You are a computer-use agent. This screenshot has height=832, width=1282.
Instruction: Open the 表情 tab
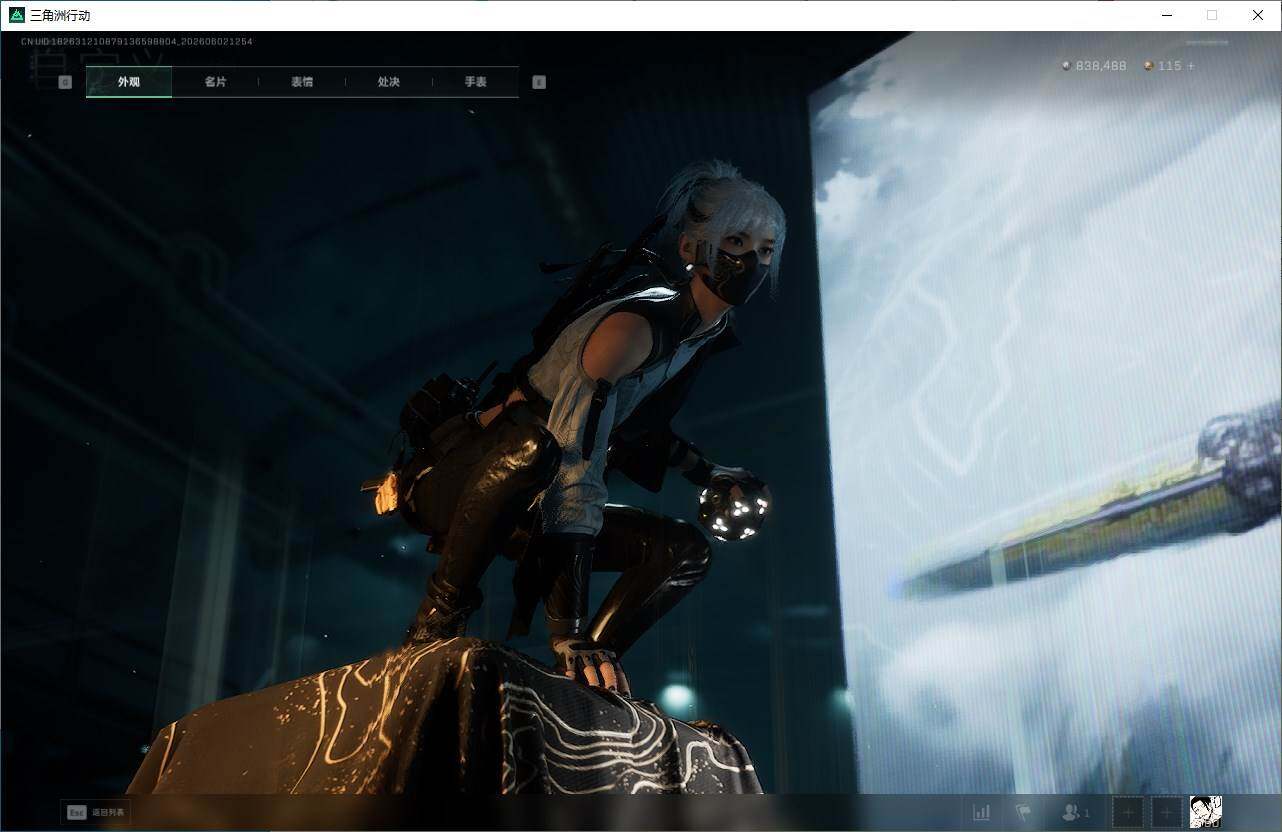pyautogui.click(x=302, y=82)
